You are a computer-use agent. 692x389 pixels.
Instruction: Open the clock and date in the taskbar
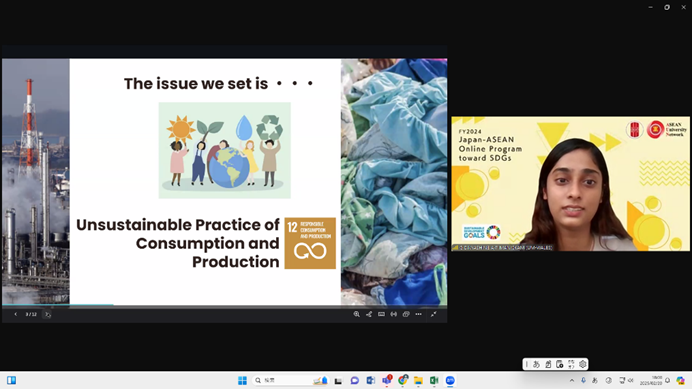pyautogui.click(x=651, y=381)
